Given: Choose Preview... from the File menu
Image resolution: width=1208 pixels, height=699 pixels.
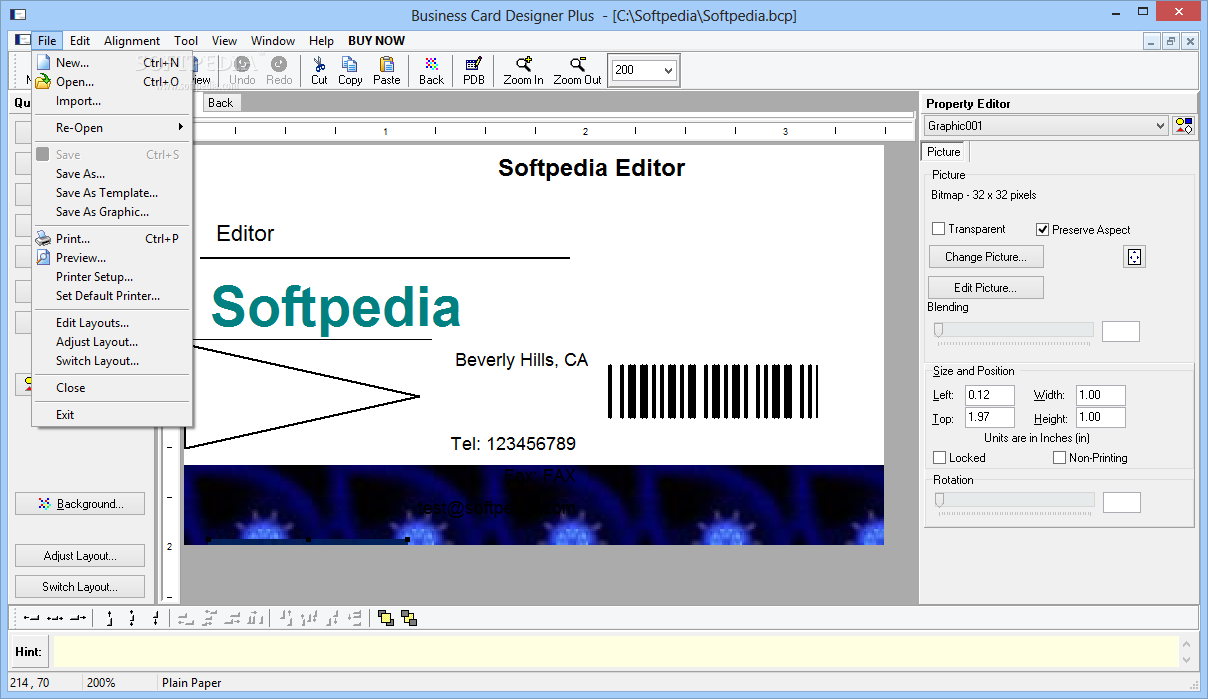Looking at the screenshot, I should click(x=112, y=258).
